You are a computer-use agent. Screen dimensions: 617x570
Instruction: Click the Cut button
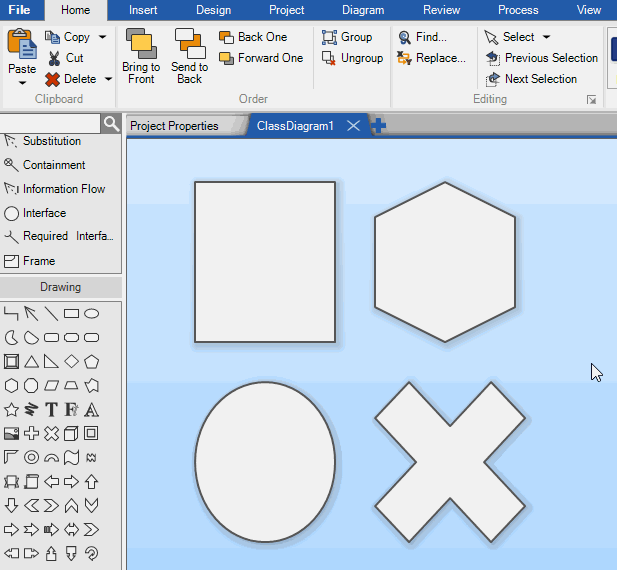tap(66, 58)
